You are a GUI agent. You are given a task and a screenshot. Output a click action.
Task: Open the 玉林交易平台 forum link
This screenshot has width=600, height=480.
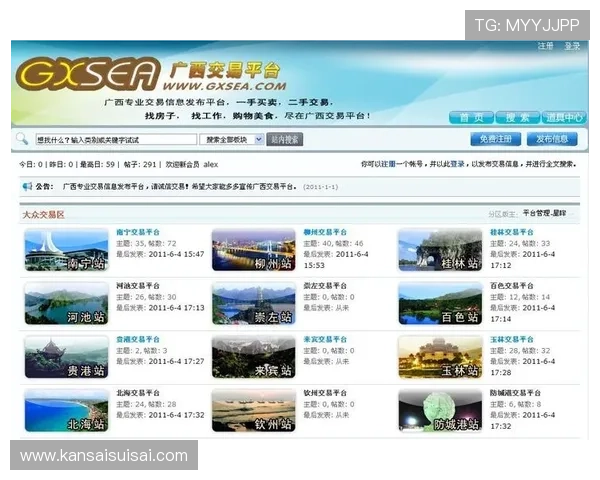[x=512, y=339]
